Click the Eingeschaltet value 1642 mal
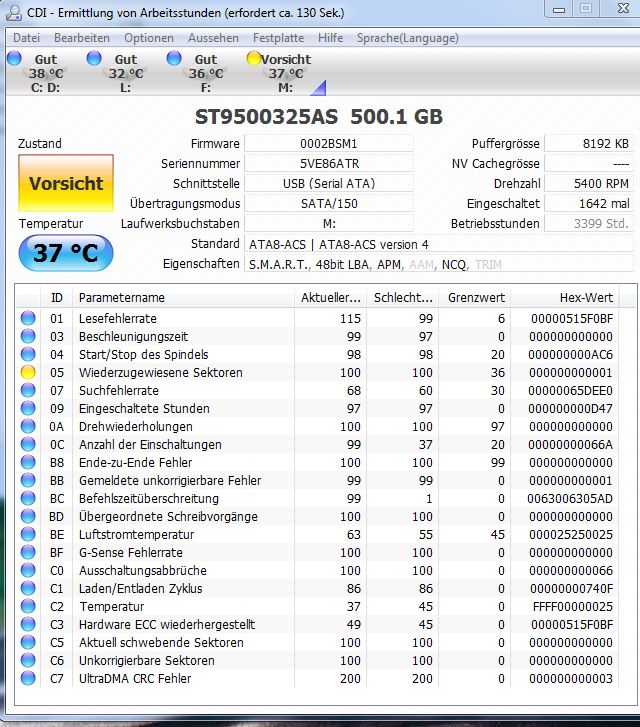Image resolution: width=640 pixels, height=727 pixels. 589,204
